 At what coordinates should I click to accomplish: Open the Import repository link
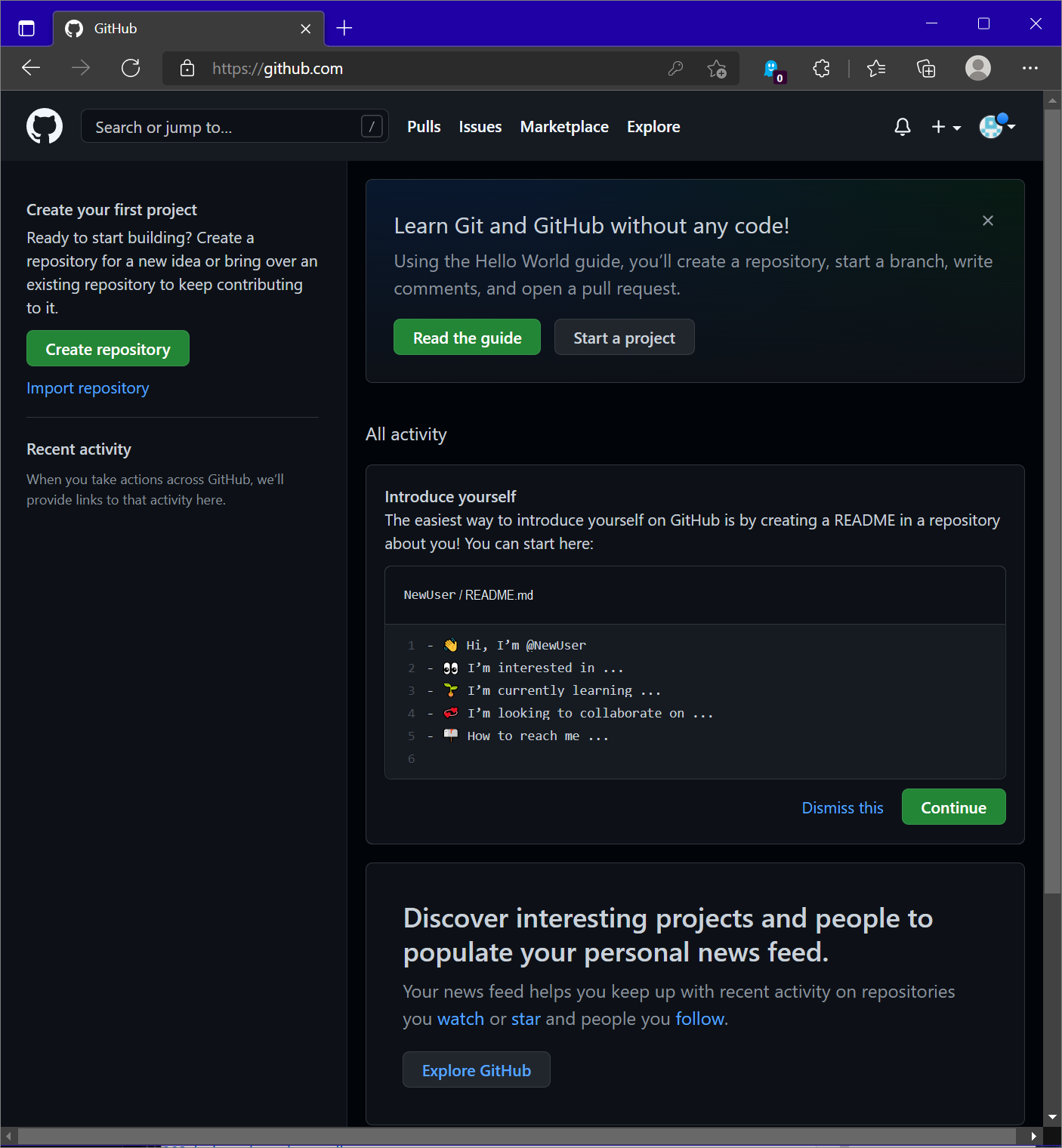click(x=87, y=387)
